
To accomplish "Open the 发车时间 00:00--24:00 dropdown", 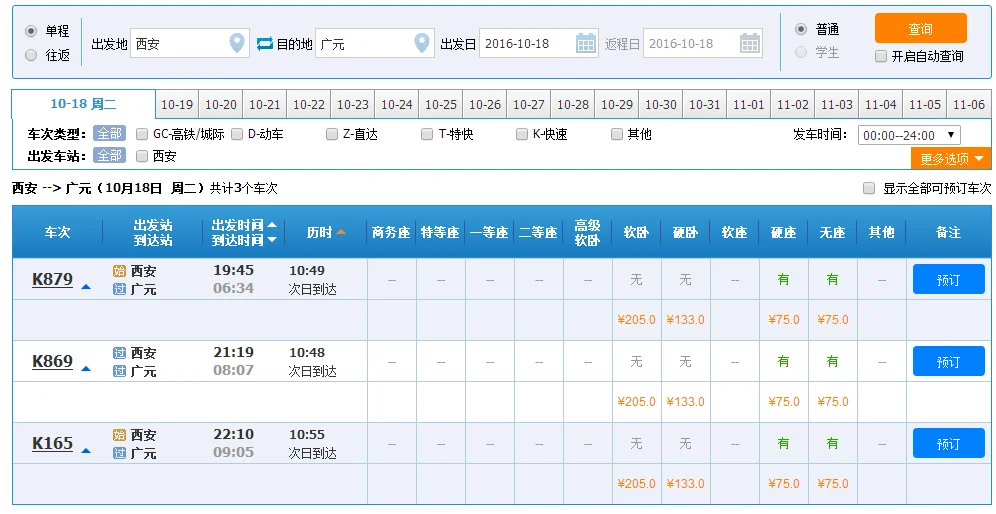I will 909,135.
